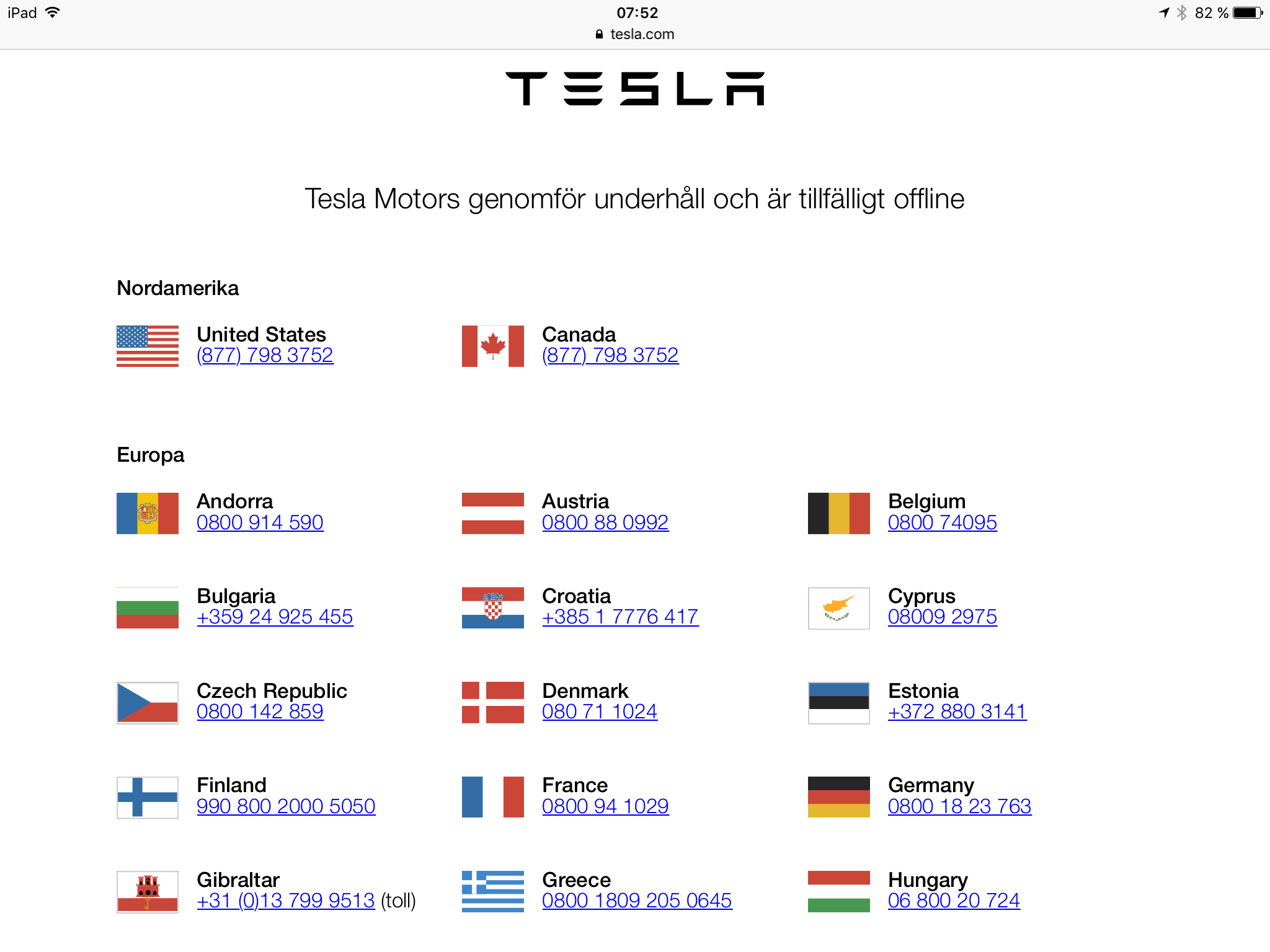The width and height of the screenshot is (1270, 952).
Task: Click the Tesla logo at top
Action: (x=635, y=89)
